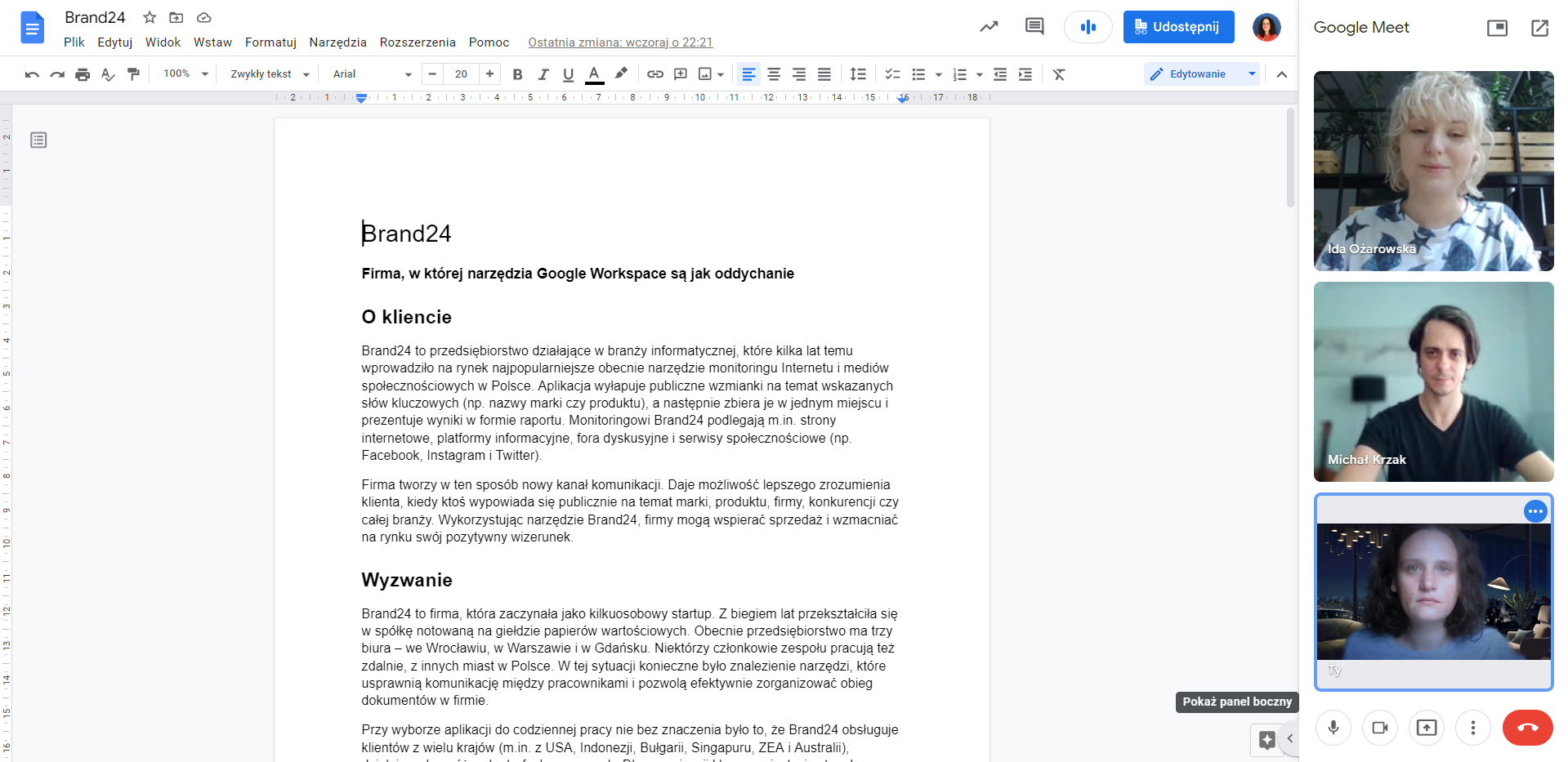Open the Pomoc menu

click(489, 42)
